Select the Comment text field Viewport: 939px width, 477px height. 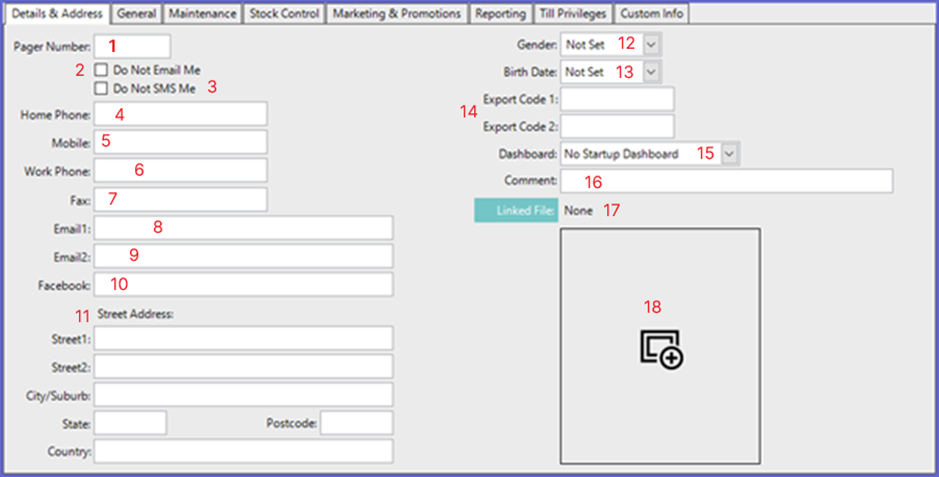click(726, 181)
